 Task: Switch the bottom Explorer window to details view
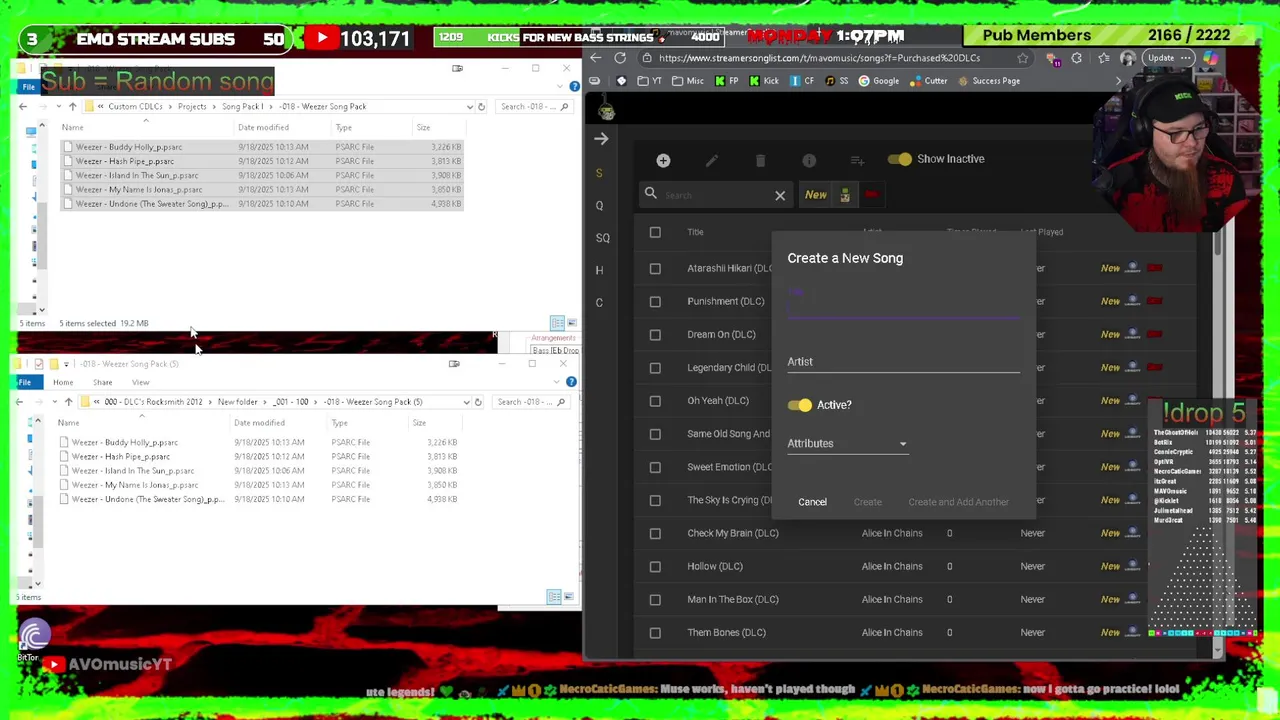coord(553,597)
